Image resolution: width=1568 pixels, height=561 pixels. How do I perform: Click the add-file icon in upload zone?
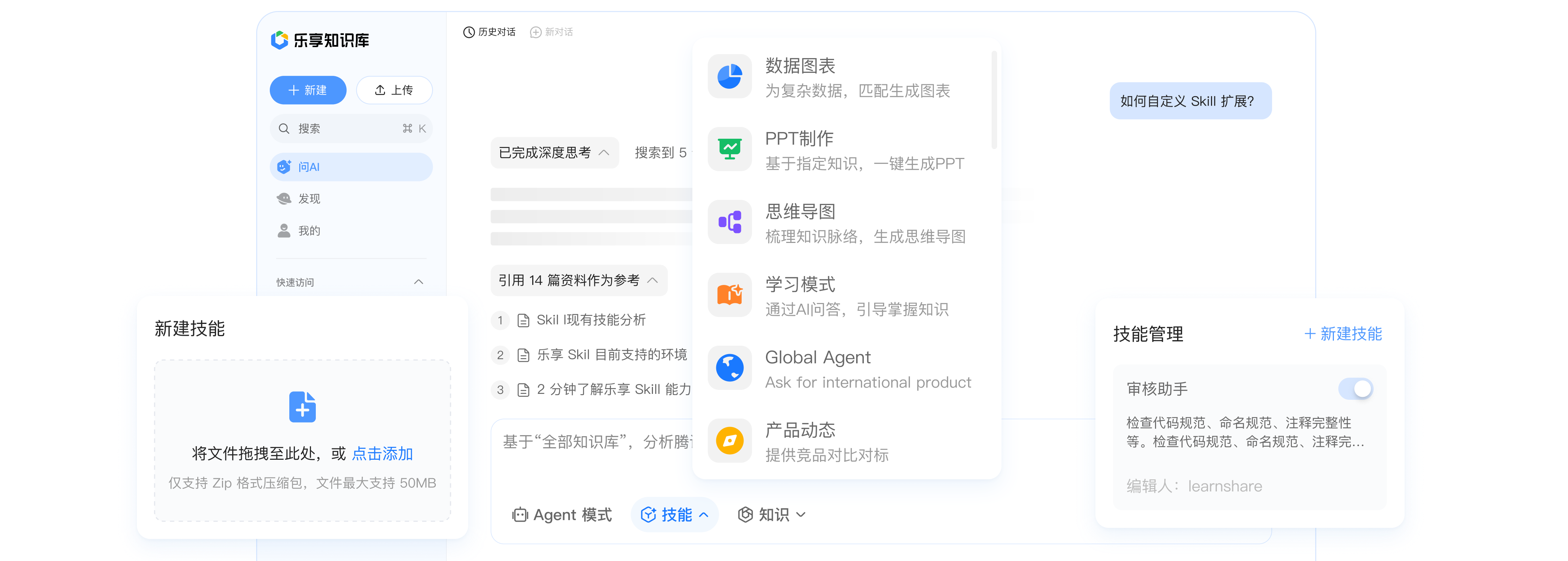[x=303, y=407]
